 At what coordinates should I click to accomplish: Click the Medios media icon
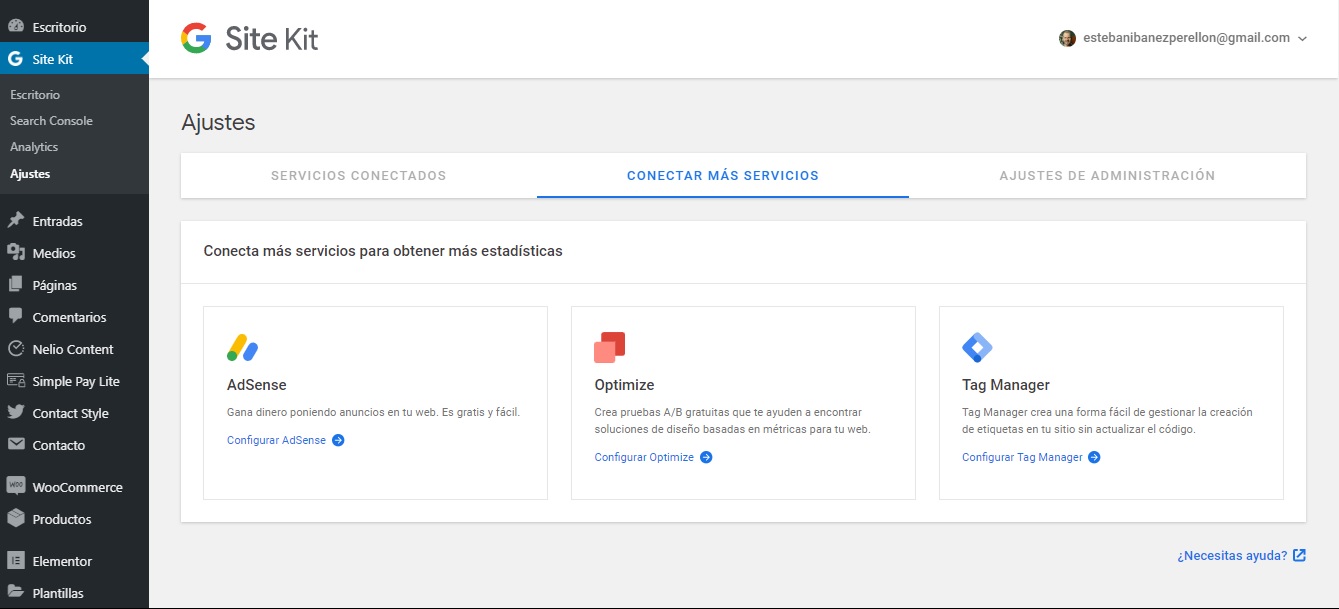(x=15, y=253)
